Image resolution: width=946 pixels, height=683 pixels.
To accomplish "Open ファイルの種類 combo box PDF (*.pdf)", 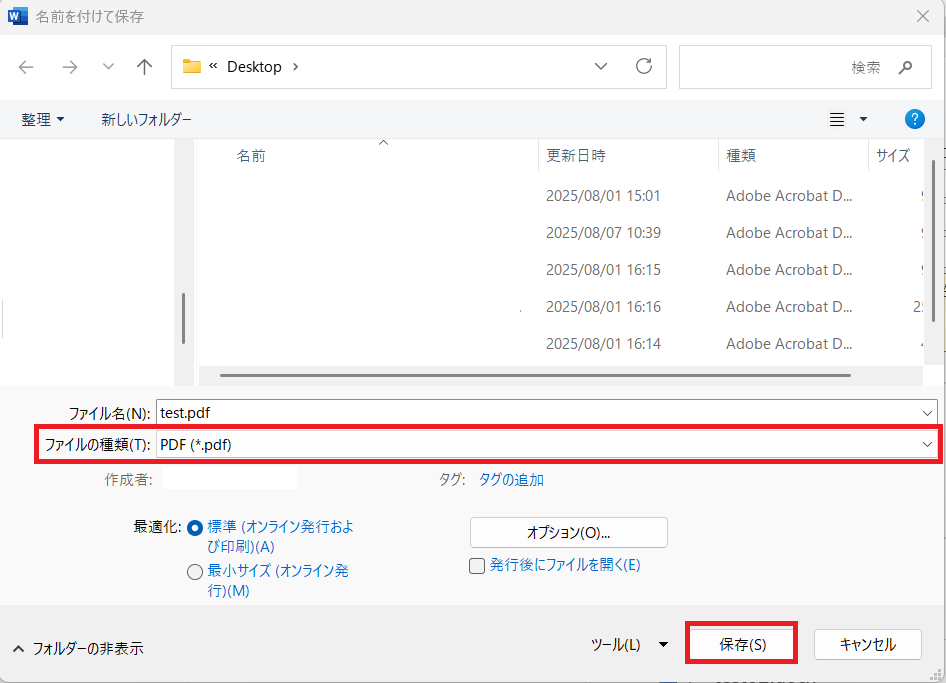I will 547,445.
